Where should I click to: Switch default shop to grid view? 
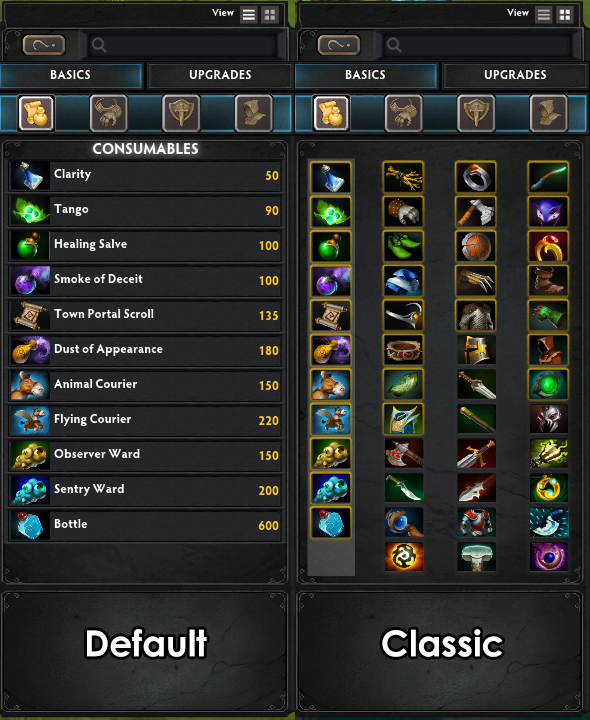click(x=270, y=15)
